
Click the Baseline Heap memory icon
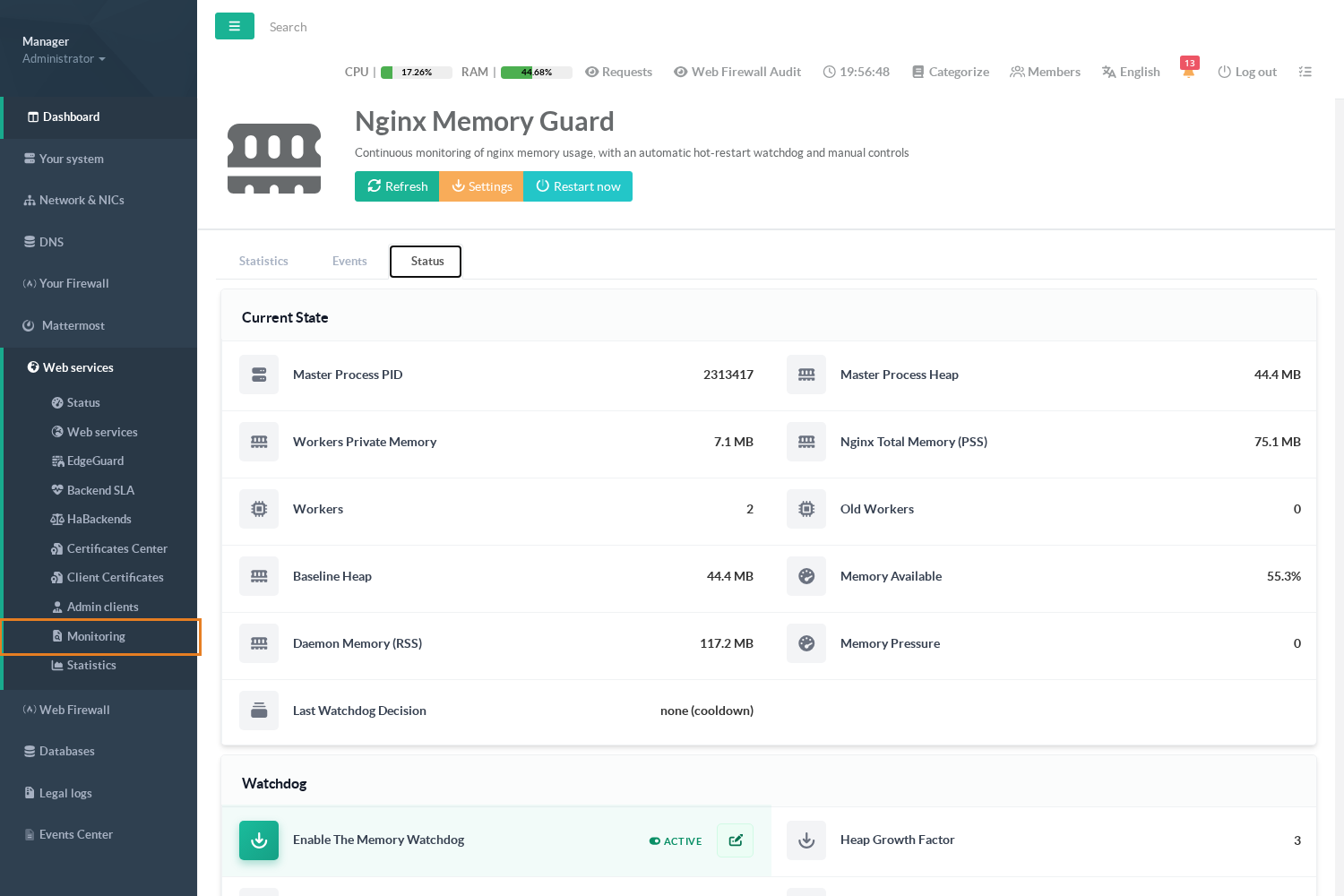(x=259, y=576)
